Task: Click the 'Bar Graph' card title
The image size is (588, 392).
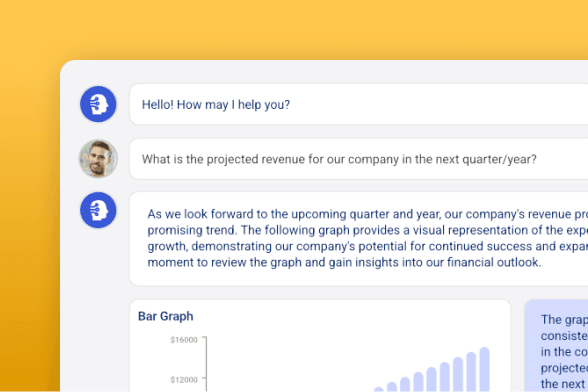Action: [x=166, y=316]
